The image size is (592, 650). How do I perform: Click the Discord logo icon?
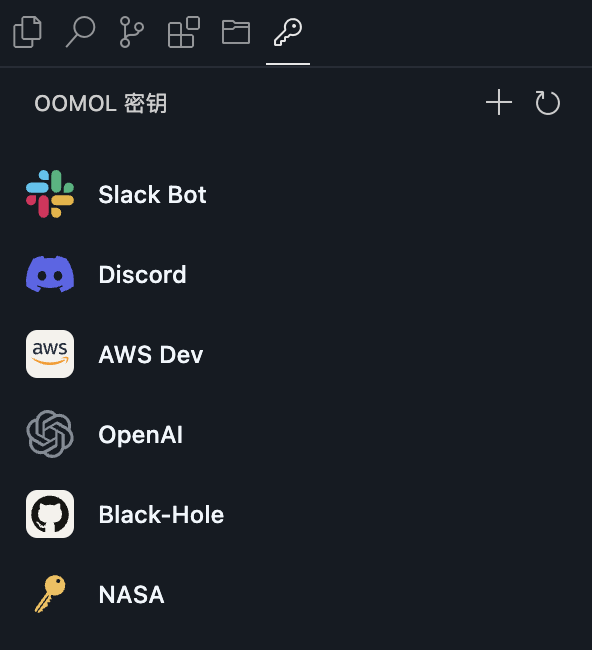click(x=50, y=274)
